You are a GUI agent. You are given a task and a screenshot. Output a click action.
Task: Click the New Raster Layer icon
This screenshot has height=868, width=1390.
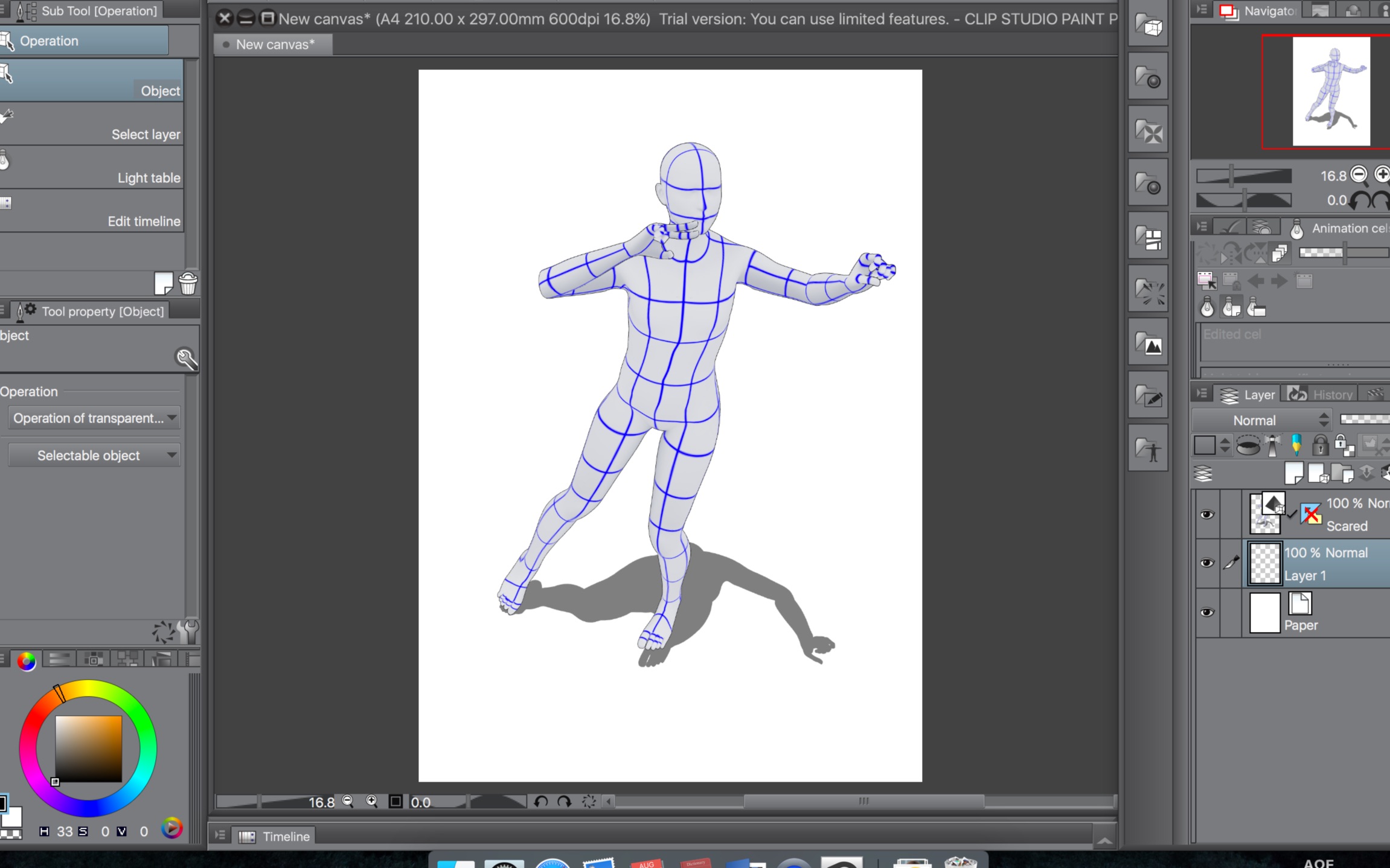(1293, 474)
